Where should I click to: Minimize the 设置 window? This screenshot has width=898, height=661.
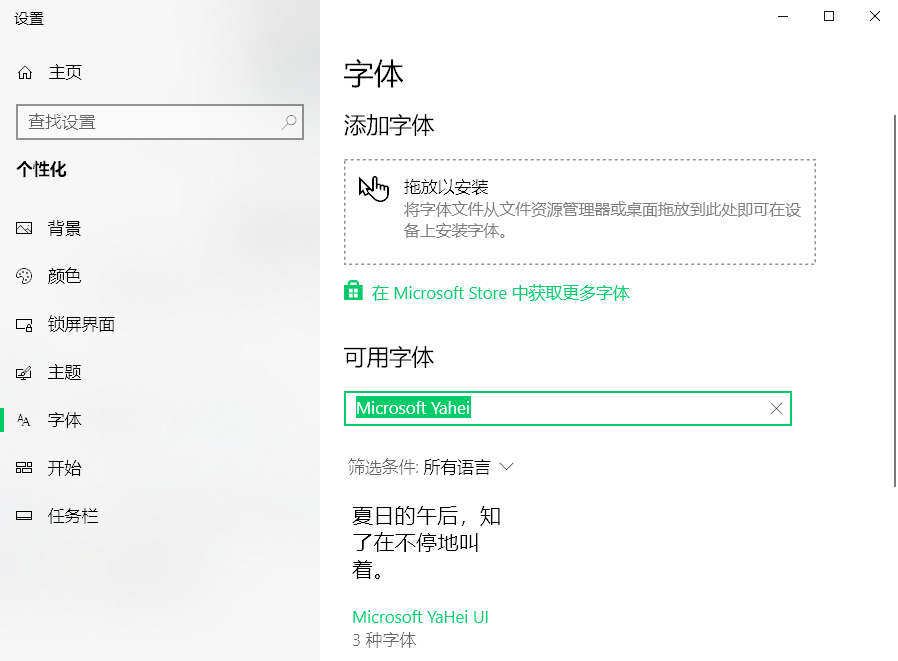[x=783, y=16]
